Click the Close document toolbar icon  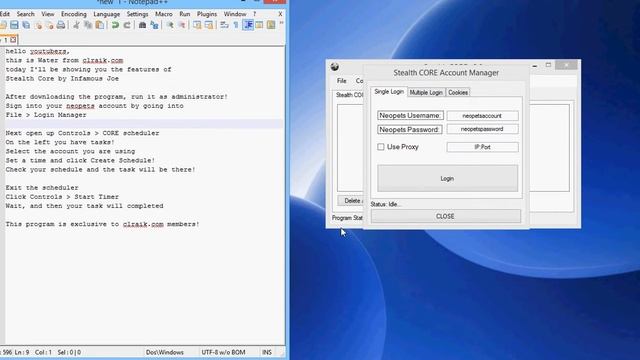click(38, 25)
